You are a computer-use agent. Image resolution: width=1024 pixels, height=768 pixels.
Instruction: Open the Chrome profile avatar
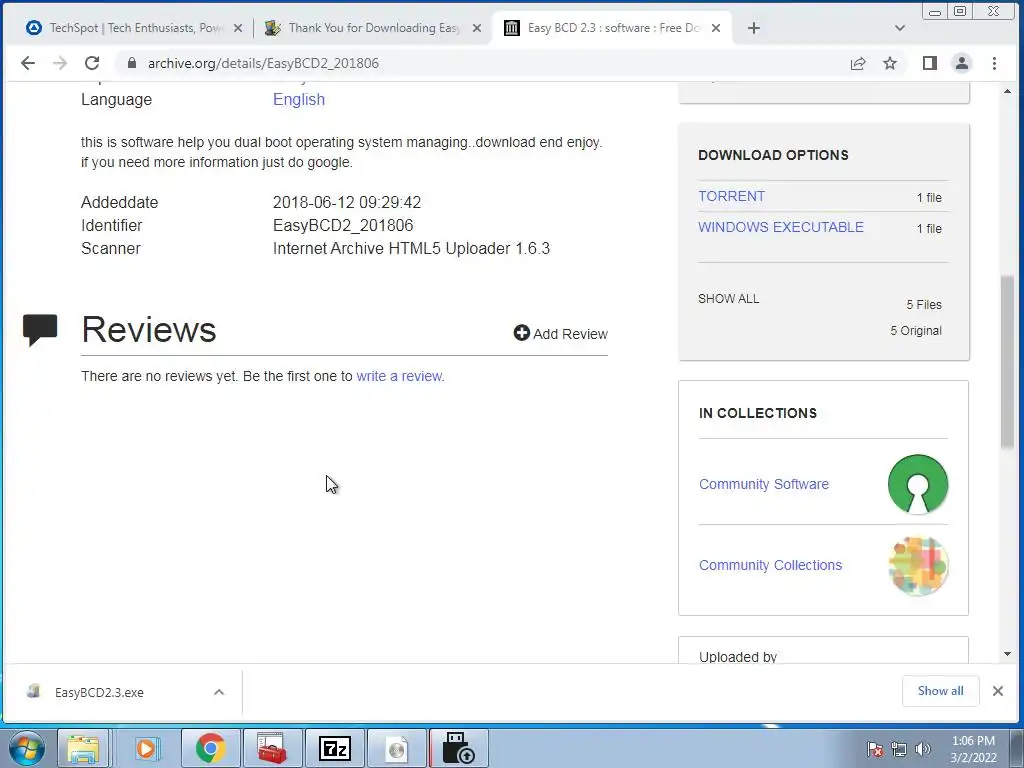962,63
